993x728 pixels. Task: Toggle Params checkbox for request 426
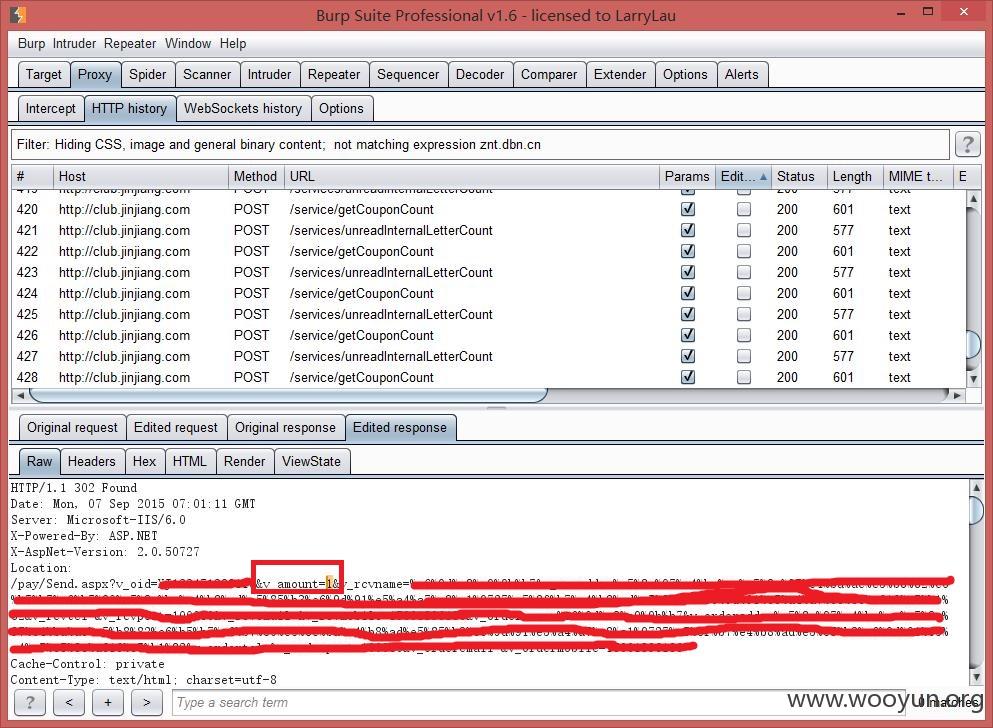(x=688, y=335)
